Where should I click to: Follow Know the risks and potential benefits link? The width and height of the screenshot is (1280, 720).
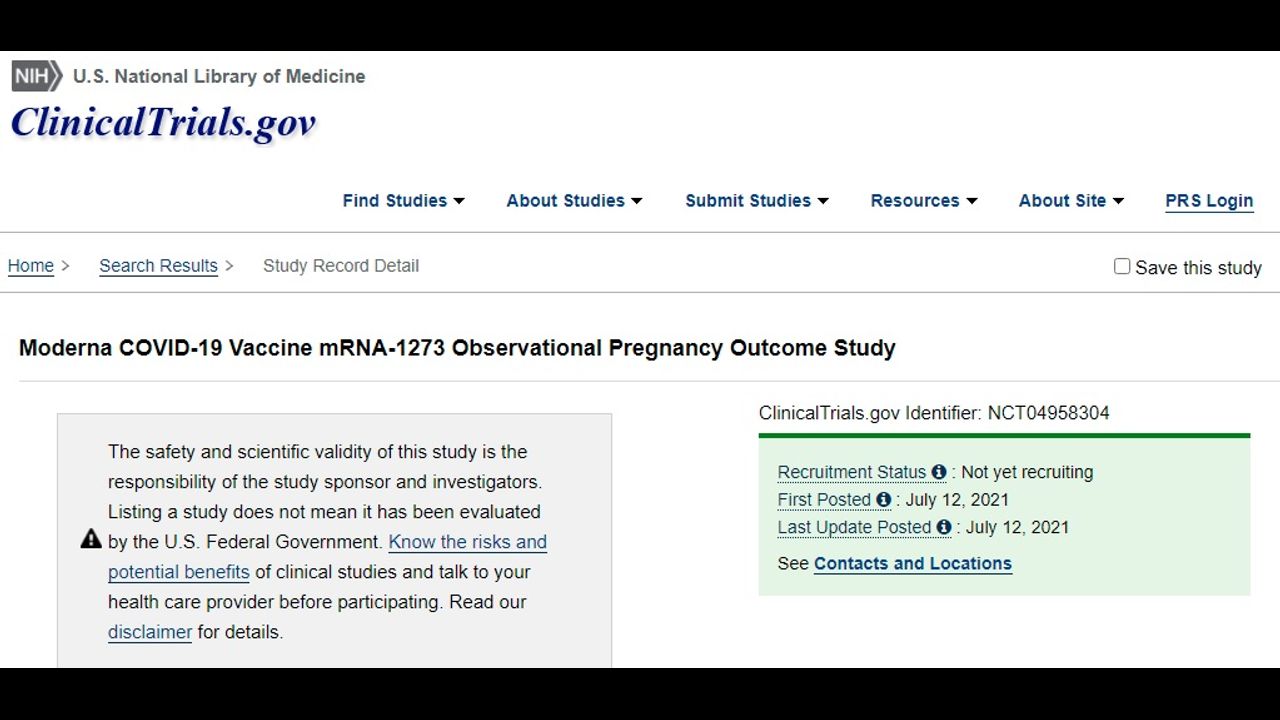tap(467, 542)
